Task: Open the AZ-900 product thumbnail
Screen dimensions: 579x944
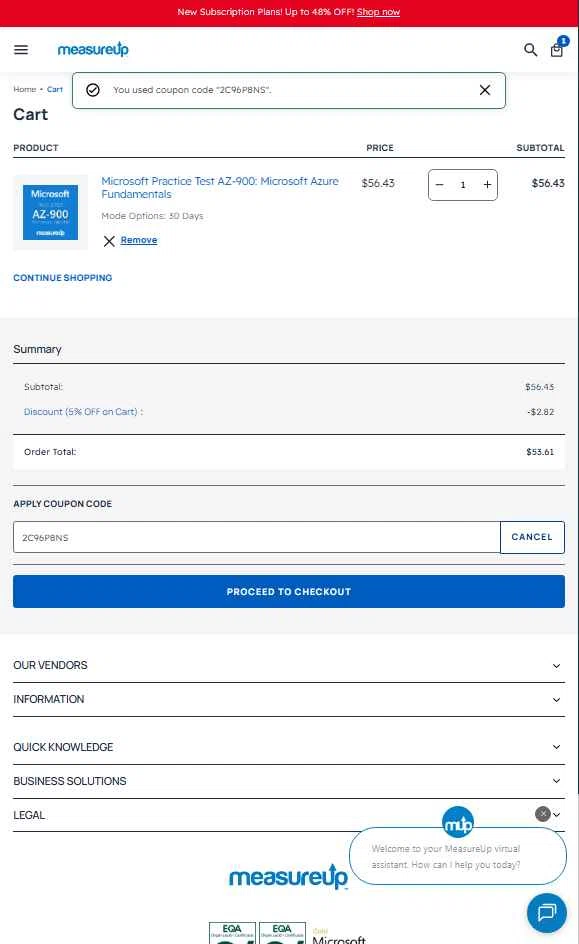Action: tap(51, 213)
